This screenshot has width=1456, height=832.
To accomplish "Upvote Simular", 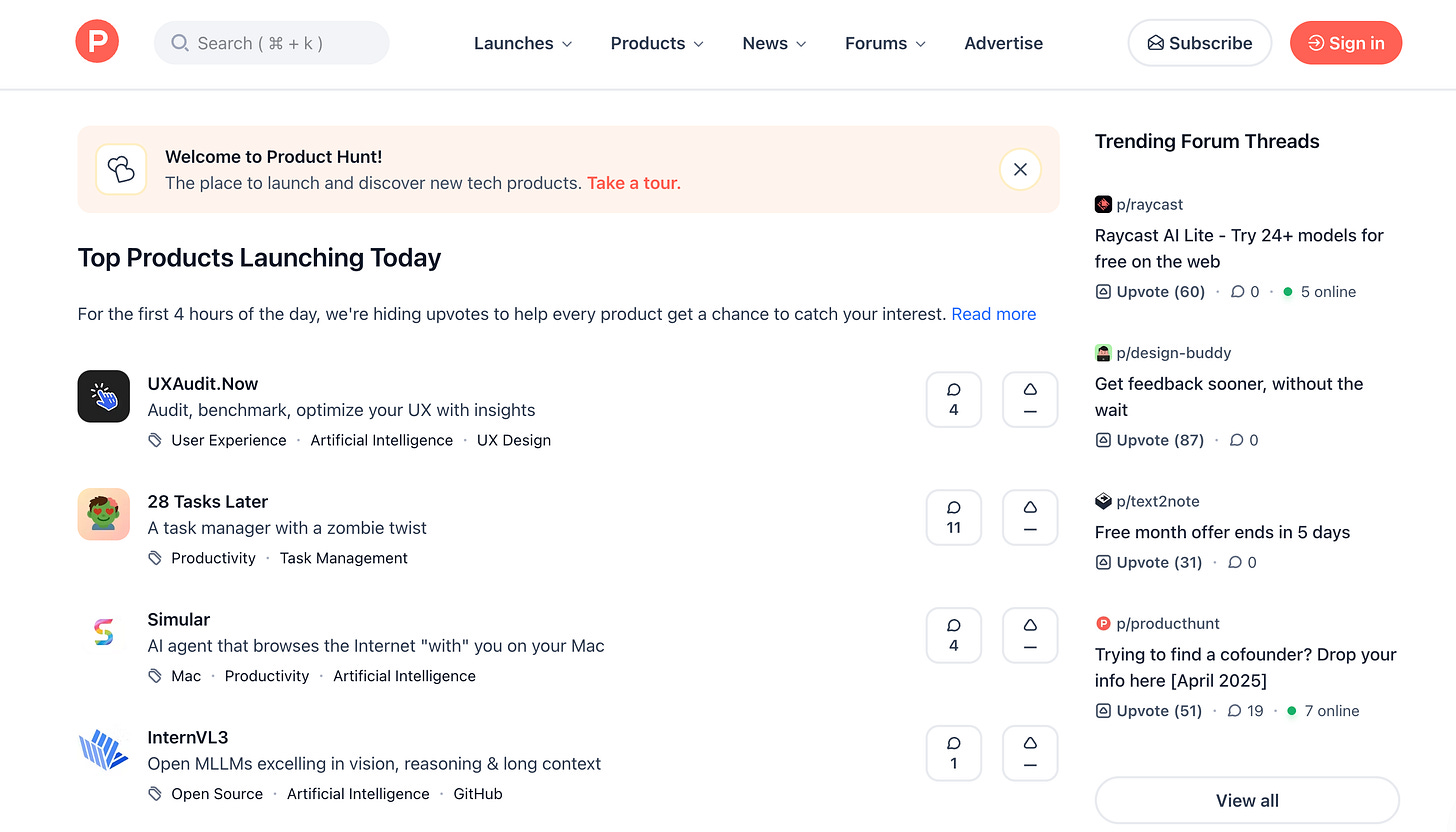I will (x=1030, y=635).
